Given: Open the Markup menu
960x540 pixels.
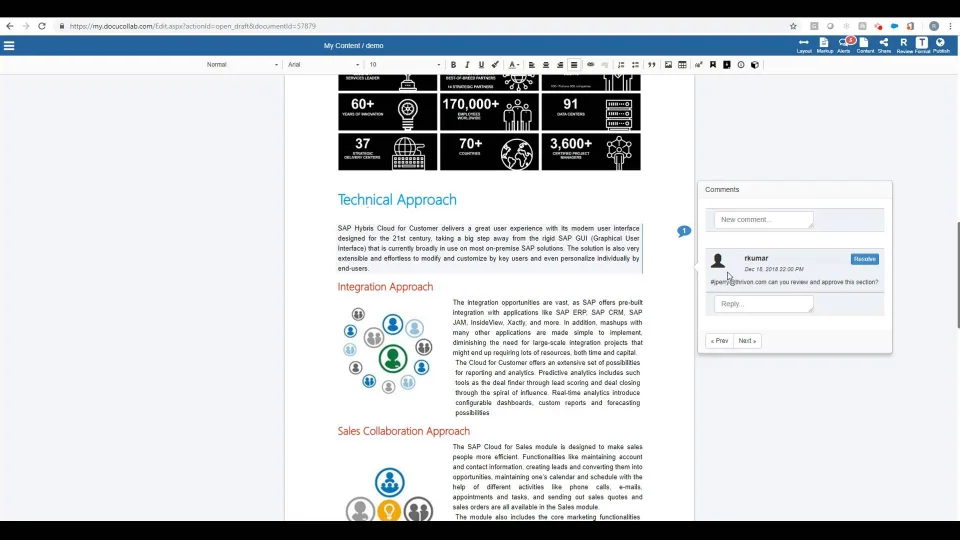Looking at the screenshot, I should point(824,46).
